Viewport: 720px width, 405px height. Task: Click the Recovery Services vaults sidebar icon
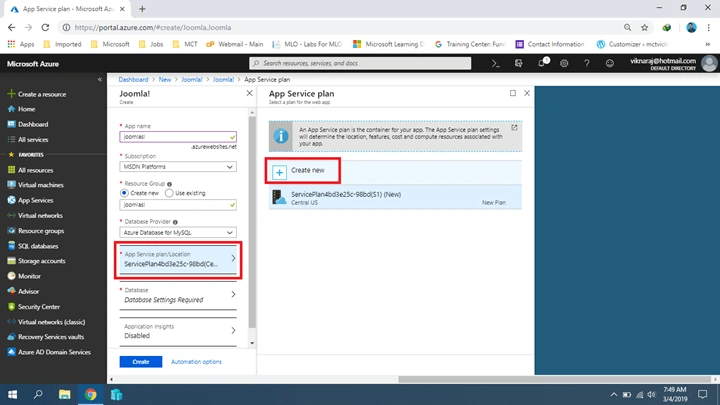[x=11, y=337]
